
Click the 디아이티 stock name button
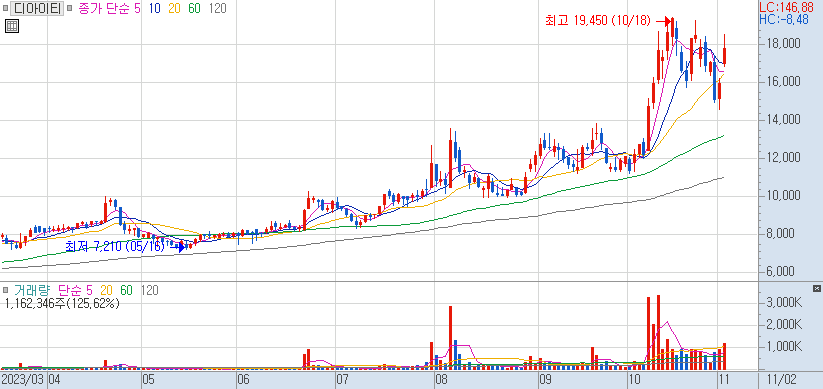(x=36, y=8)
